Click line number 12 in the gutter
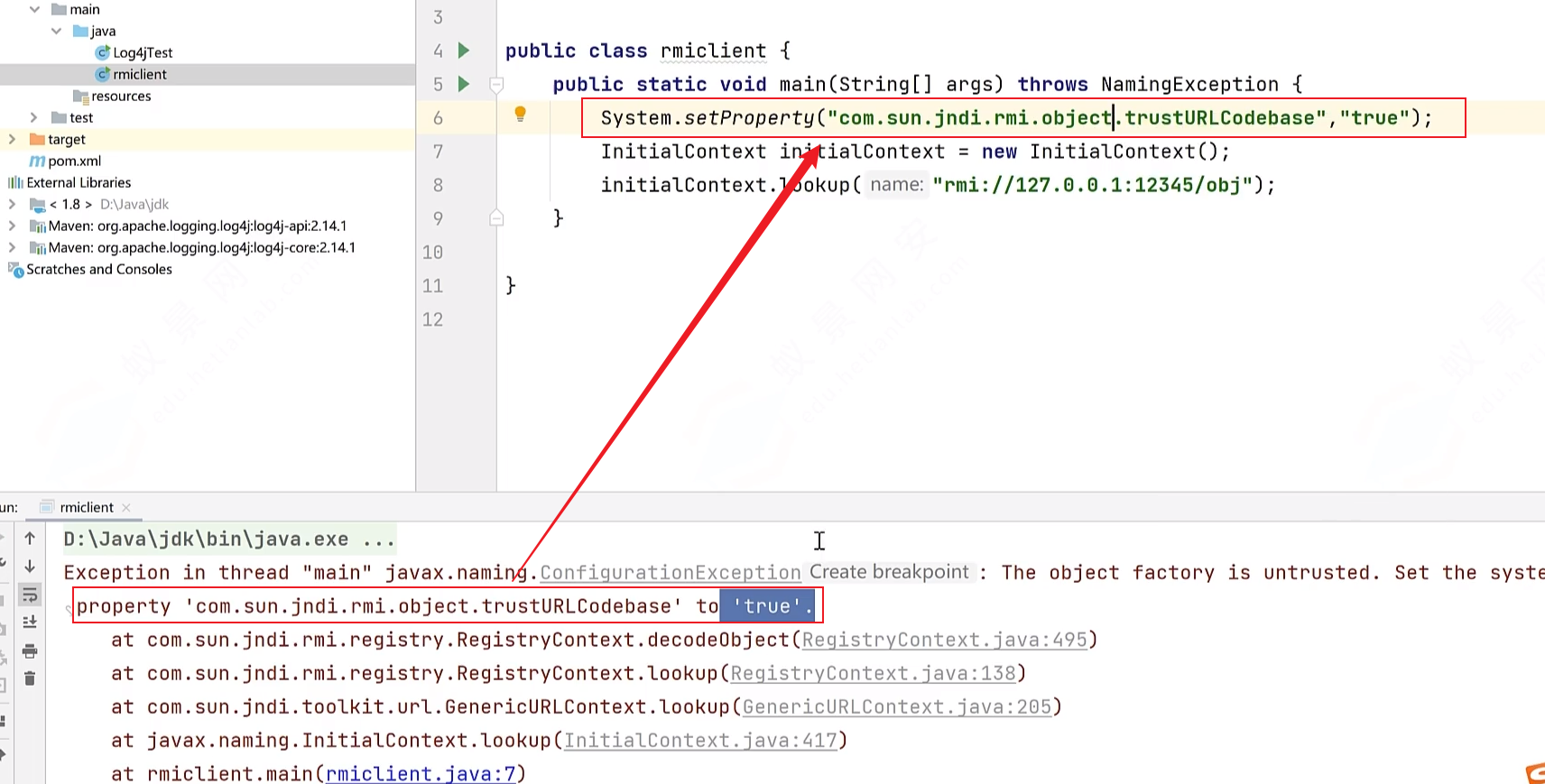This screenshot has height=784, width=1545. pos(433,319)
